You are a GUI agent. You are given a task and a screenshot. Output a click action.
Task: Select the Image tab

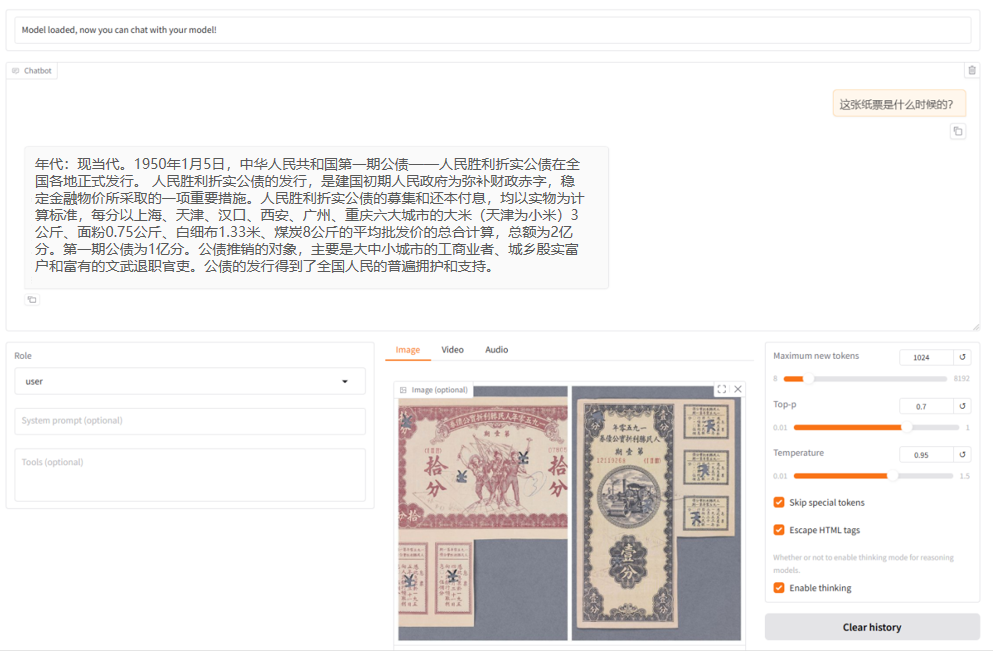pos(407,350)
